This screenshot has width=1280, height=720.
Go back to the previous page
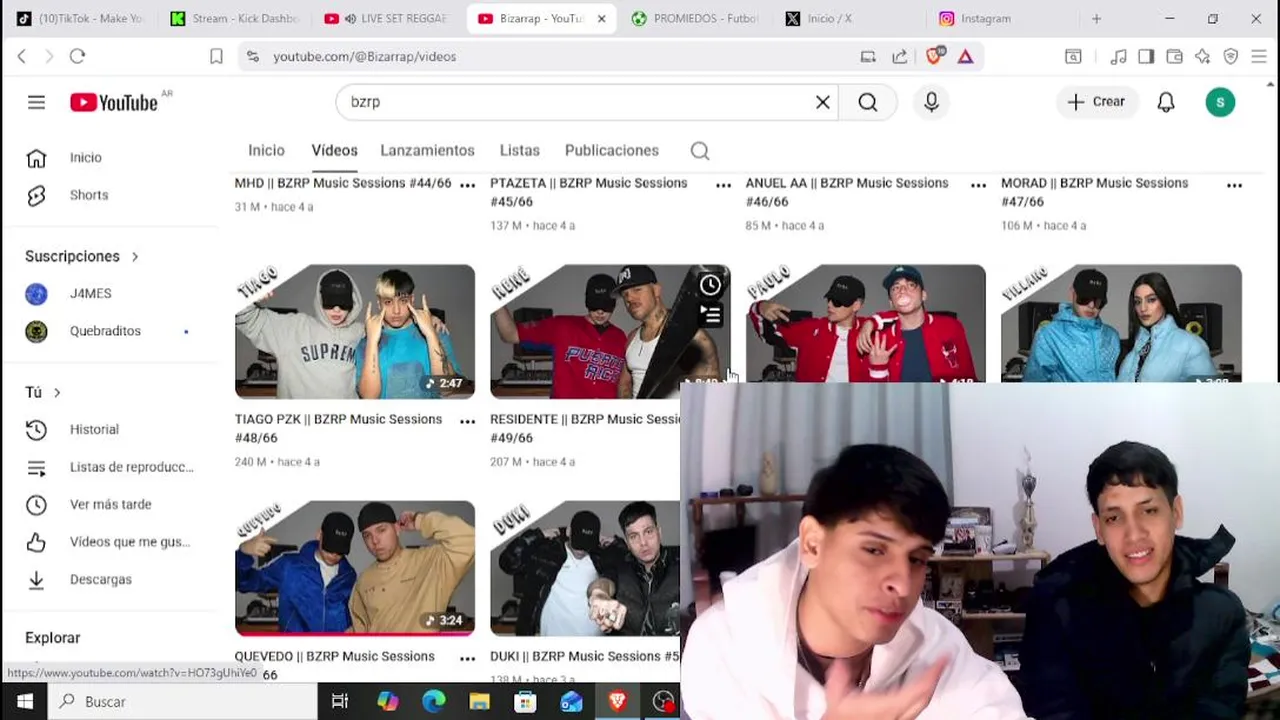[21, 57]
